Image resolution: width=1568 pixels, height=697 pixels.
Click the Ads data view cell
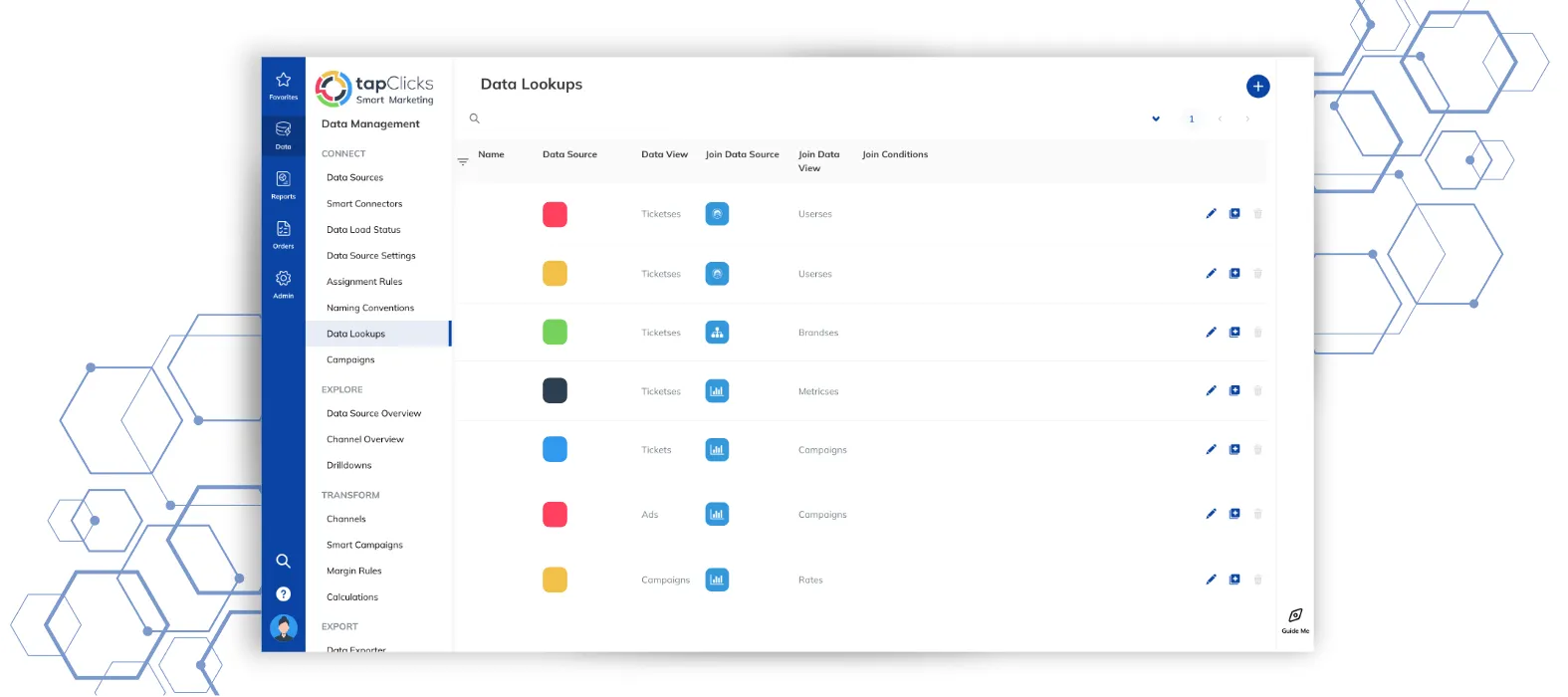pos(650,515)
